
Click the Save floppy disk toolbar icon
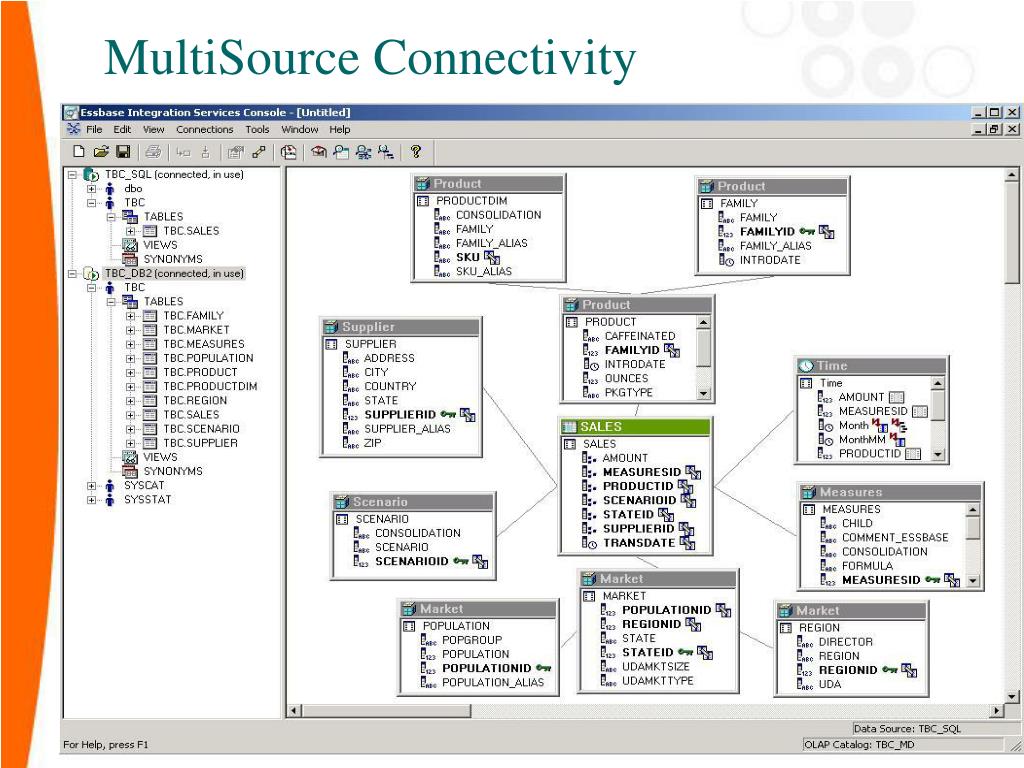123,152
